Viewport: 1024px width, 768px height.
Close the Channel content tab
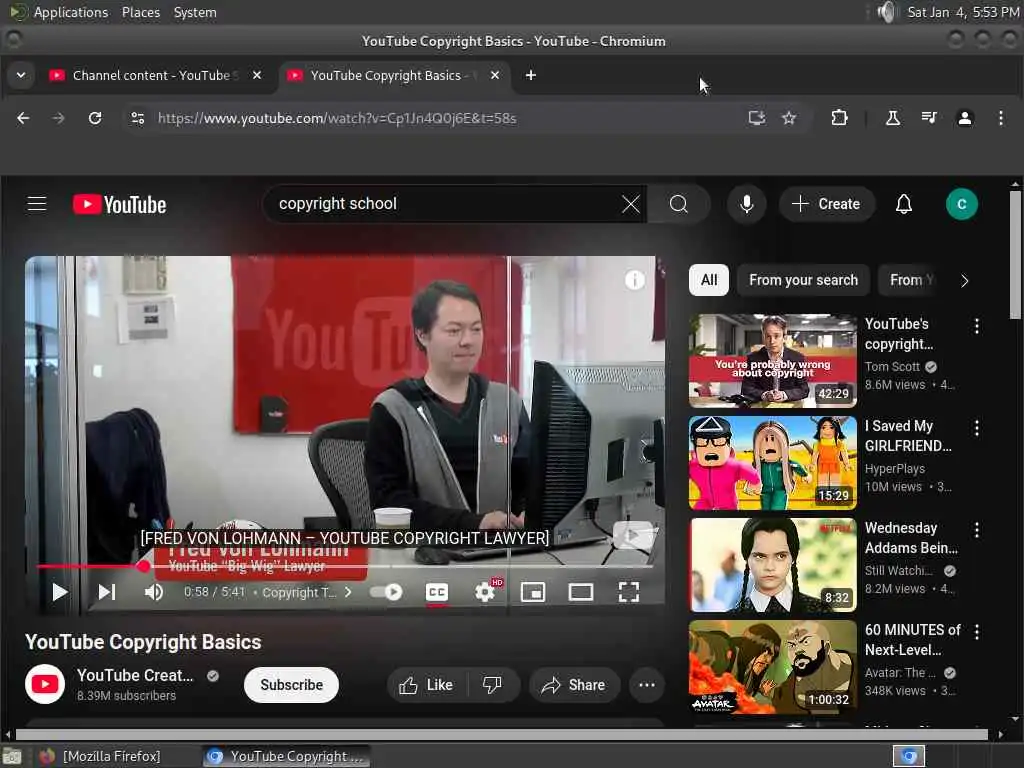coord(257,75)
